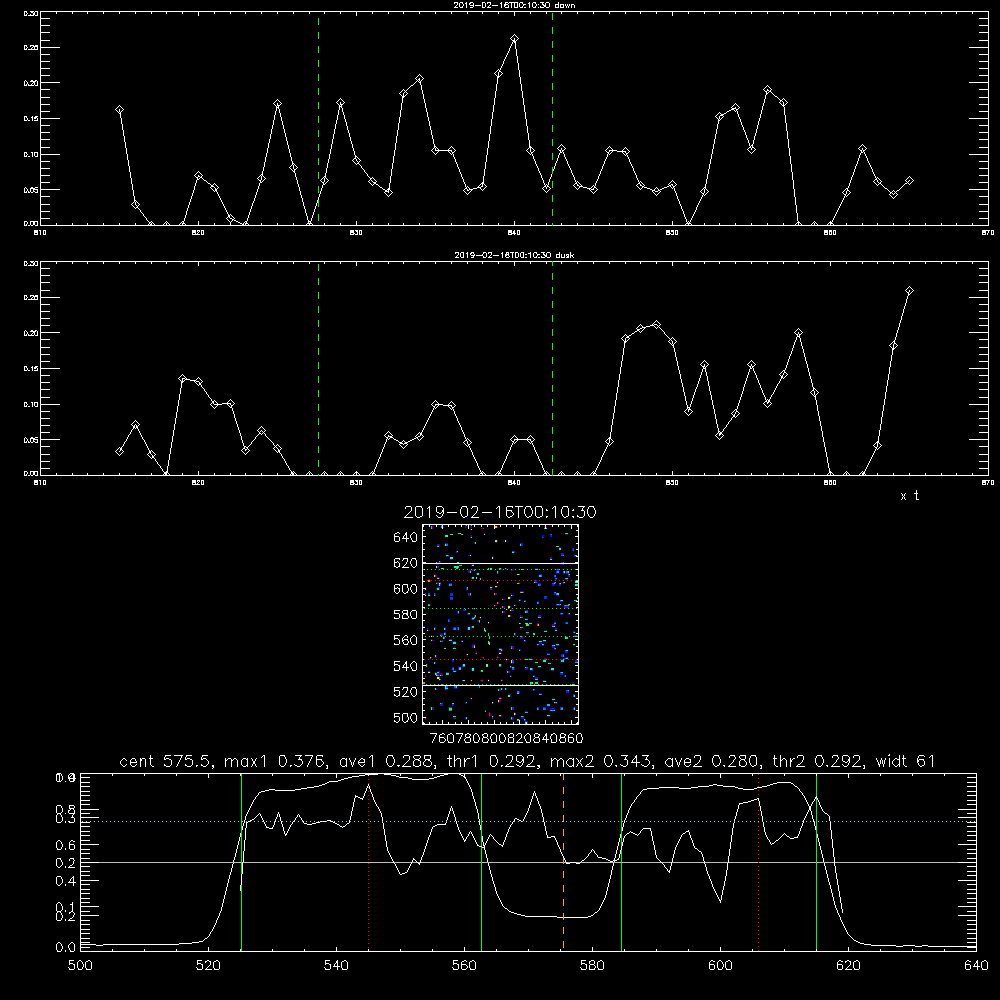Click the 500 label on scatter image y-axis
Screen dimensions: 1000x1000
(x=406, y=717)
